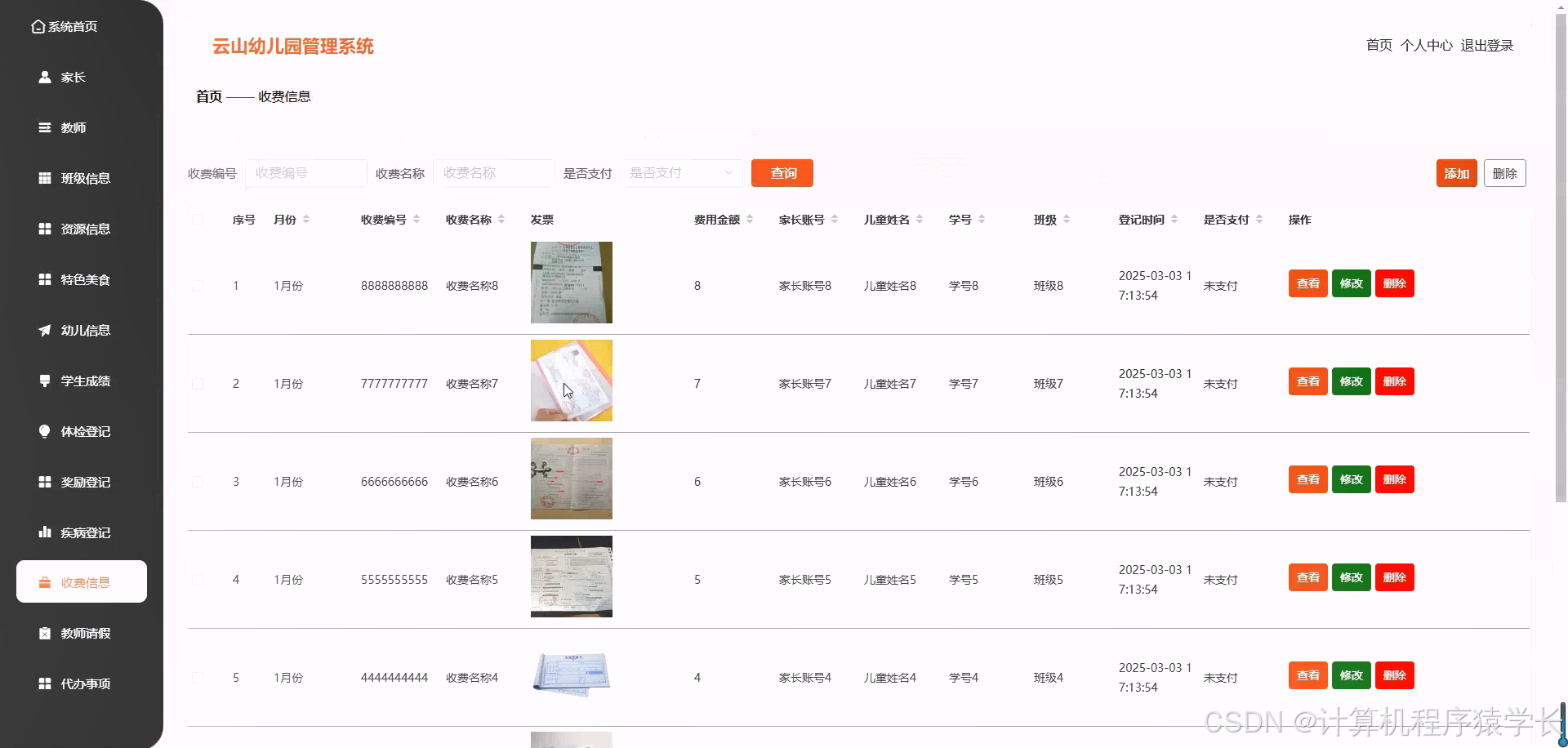Open invoice thumbnail in 收费名称4 row
The width and height of the screenshot is (1568, 748).
click(572, 675)
